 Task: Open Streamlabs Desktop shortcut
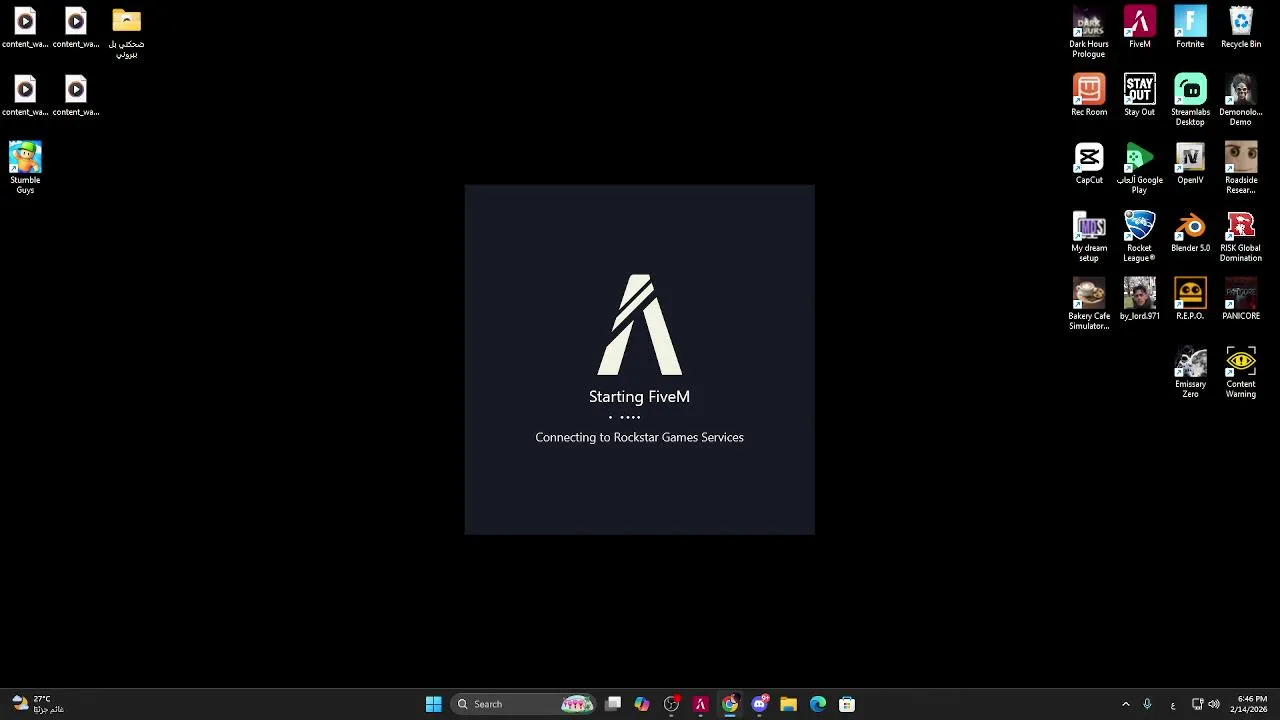point(1190,100)
